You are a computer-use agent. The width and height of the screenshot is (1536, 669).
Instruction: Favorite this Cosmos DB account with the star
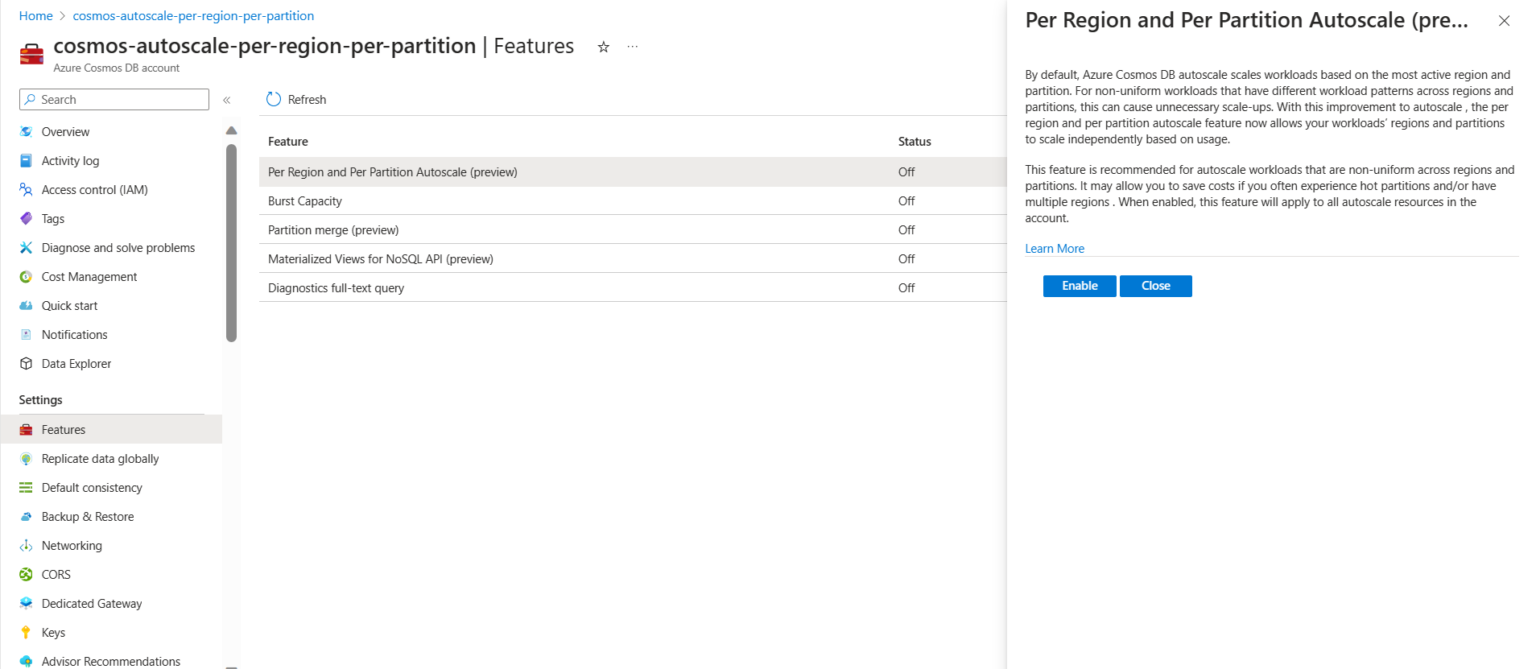603,46
